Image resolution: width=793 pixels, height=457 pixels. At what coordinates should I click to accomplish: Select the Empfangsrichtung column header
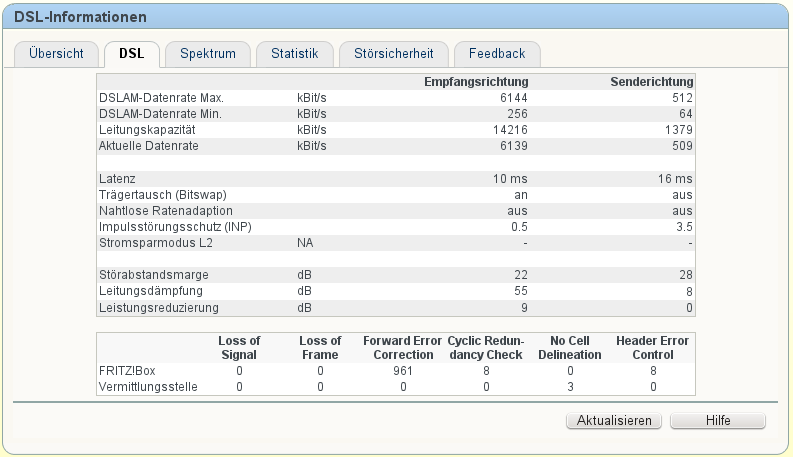click(476, 82)
